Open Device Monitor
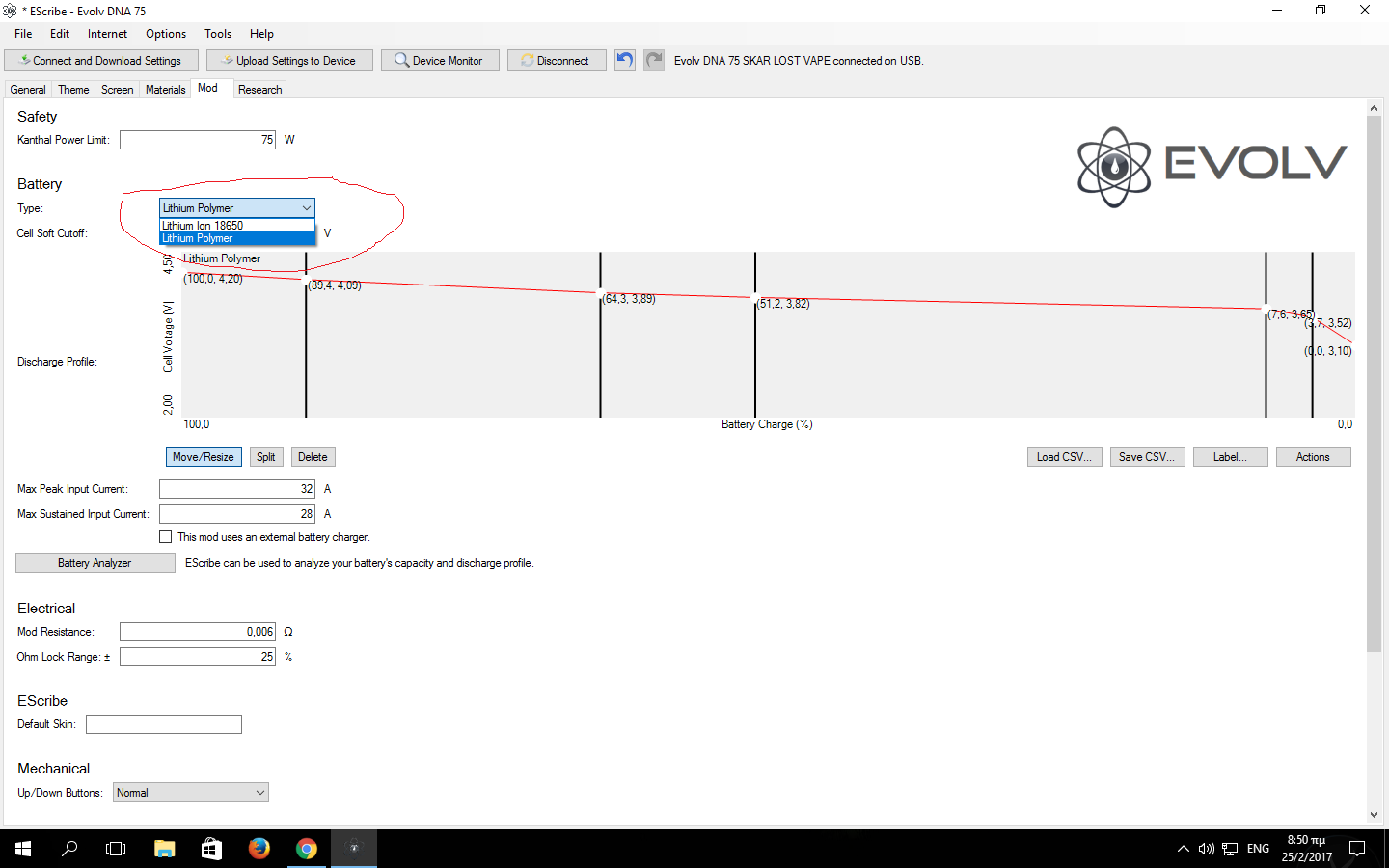 (439, 61)
